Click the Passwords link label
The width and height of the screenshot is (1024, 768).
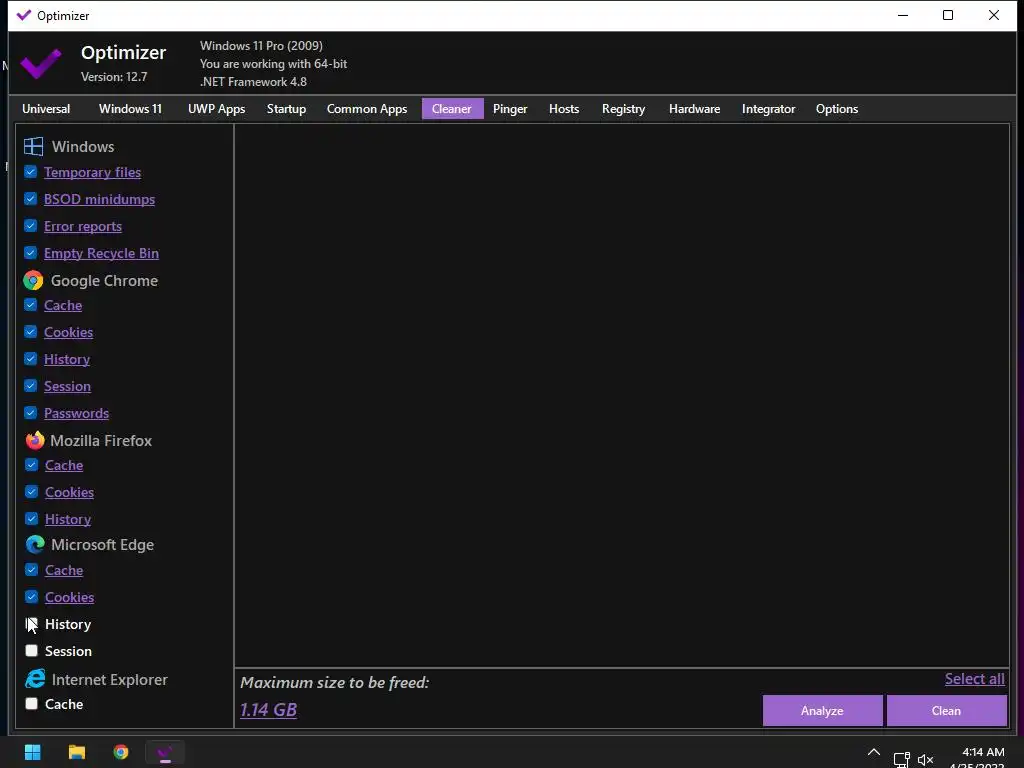pyautogui.click(x=76, y=413)
